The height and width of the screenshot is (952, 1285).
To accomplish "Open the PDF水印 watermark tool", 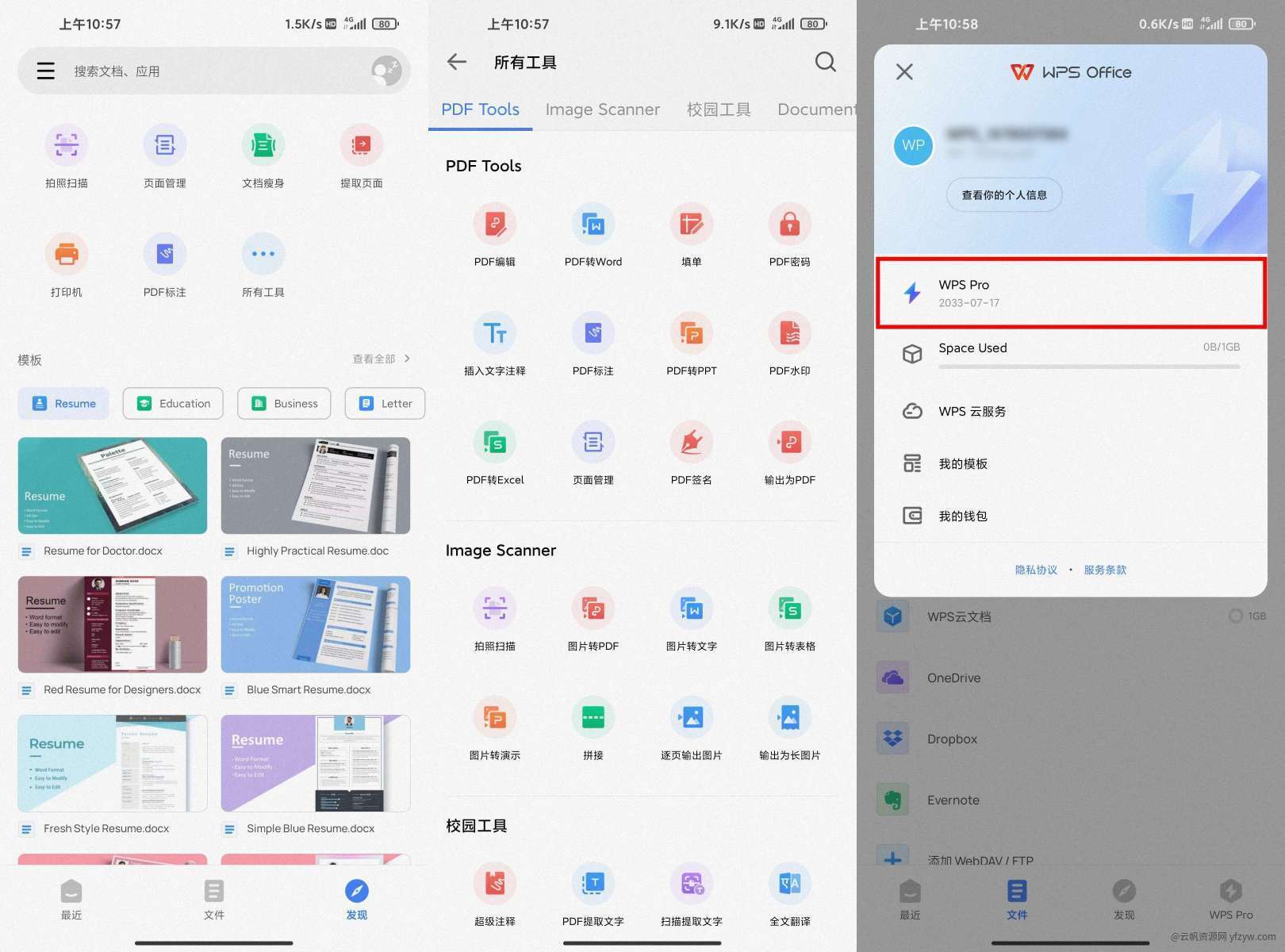I will [x=790, y=344].
